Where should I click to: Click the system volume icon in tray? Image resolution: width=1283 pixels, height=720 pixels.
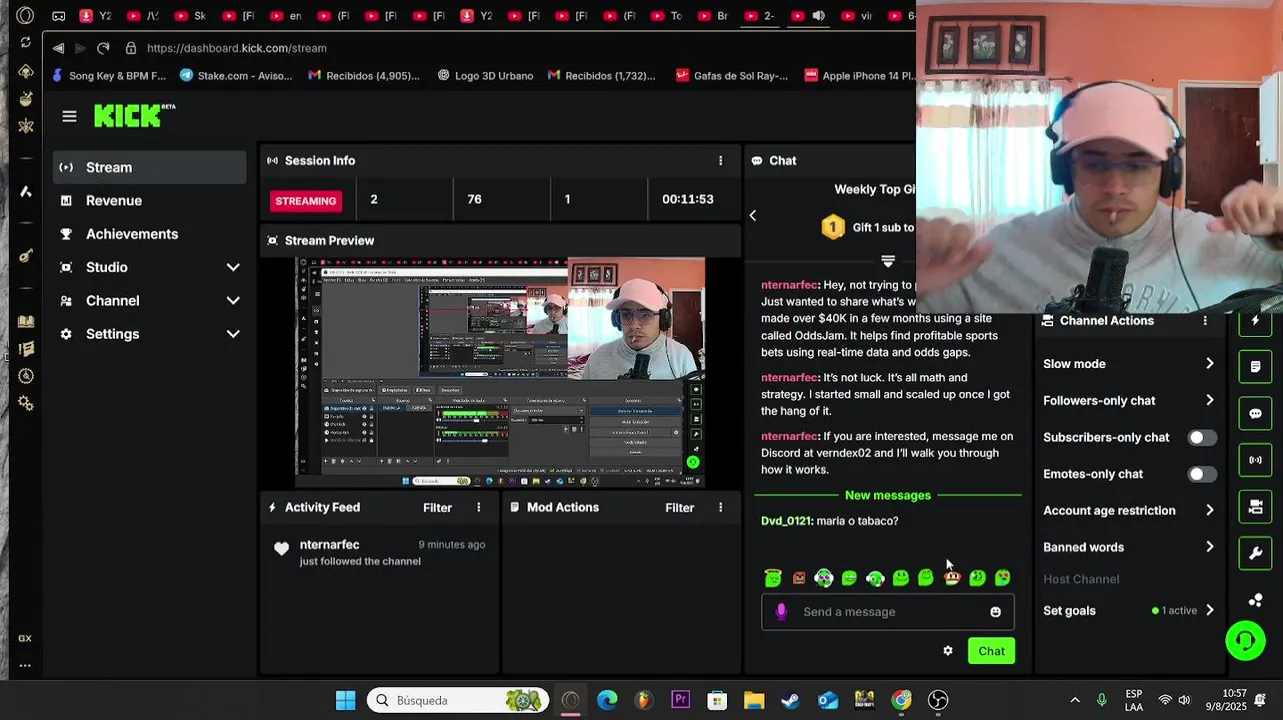(1185, 700)
